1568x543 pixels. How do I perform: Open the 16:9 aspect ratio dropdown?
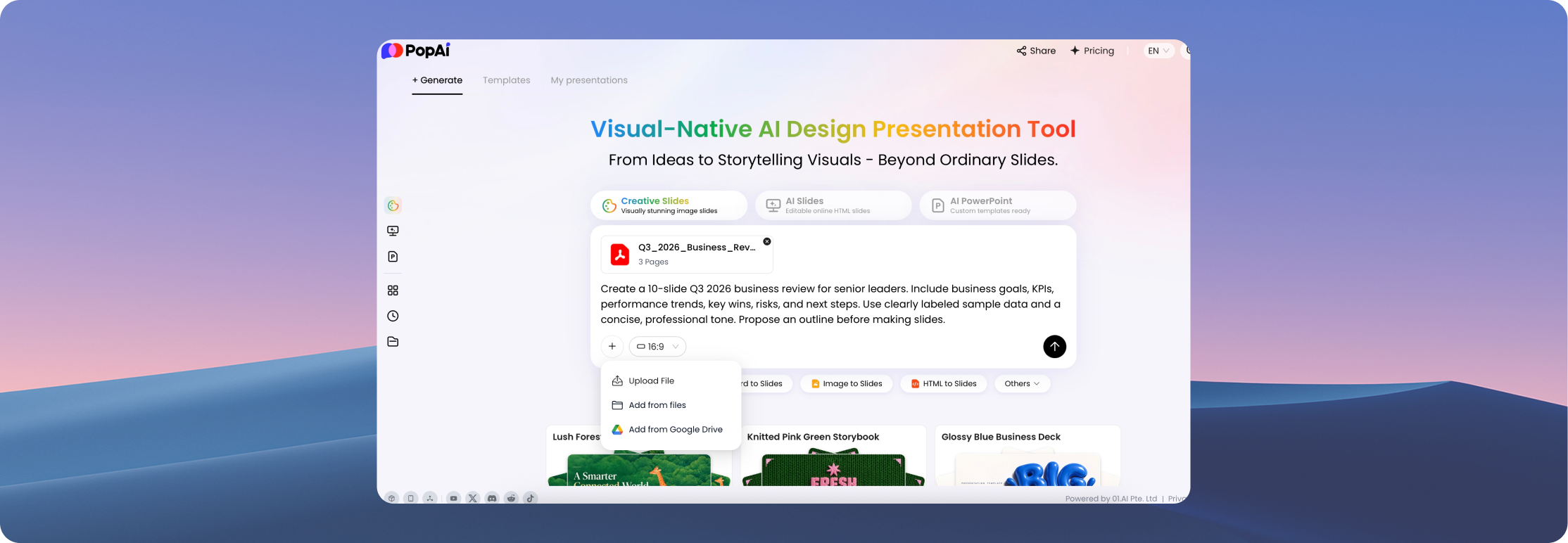pos(657,346)
